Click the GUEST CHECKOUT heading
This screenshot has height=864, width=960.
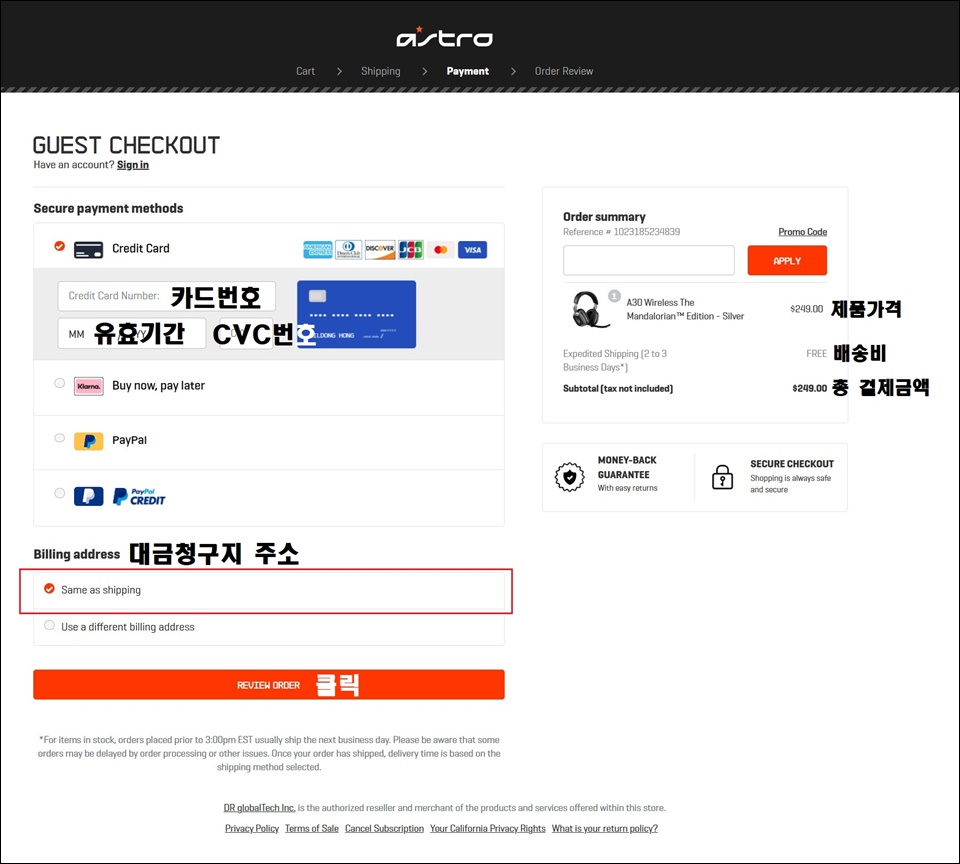(126, 145)
